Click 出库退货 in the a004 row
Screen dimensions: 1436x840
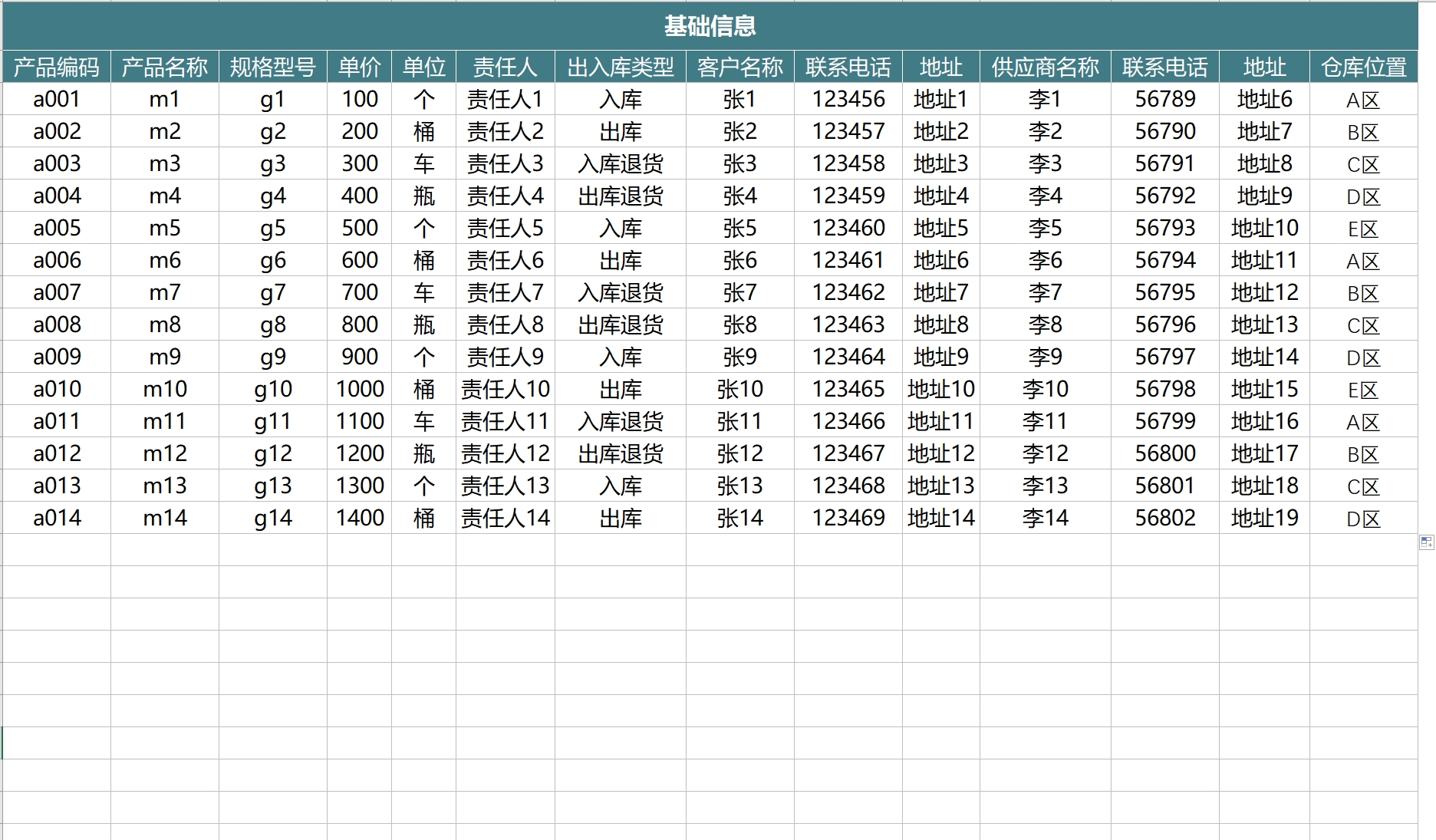pyautogui.click(x=621, y=196)
